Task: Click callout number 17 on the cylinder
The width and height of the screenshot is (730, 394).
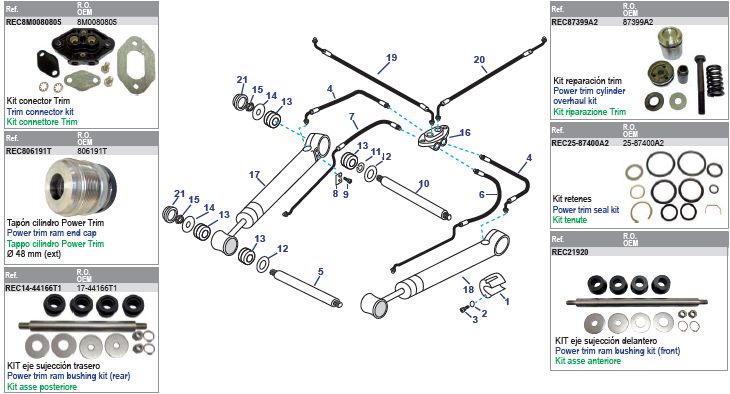Action: (254, 175)
